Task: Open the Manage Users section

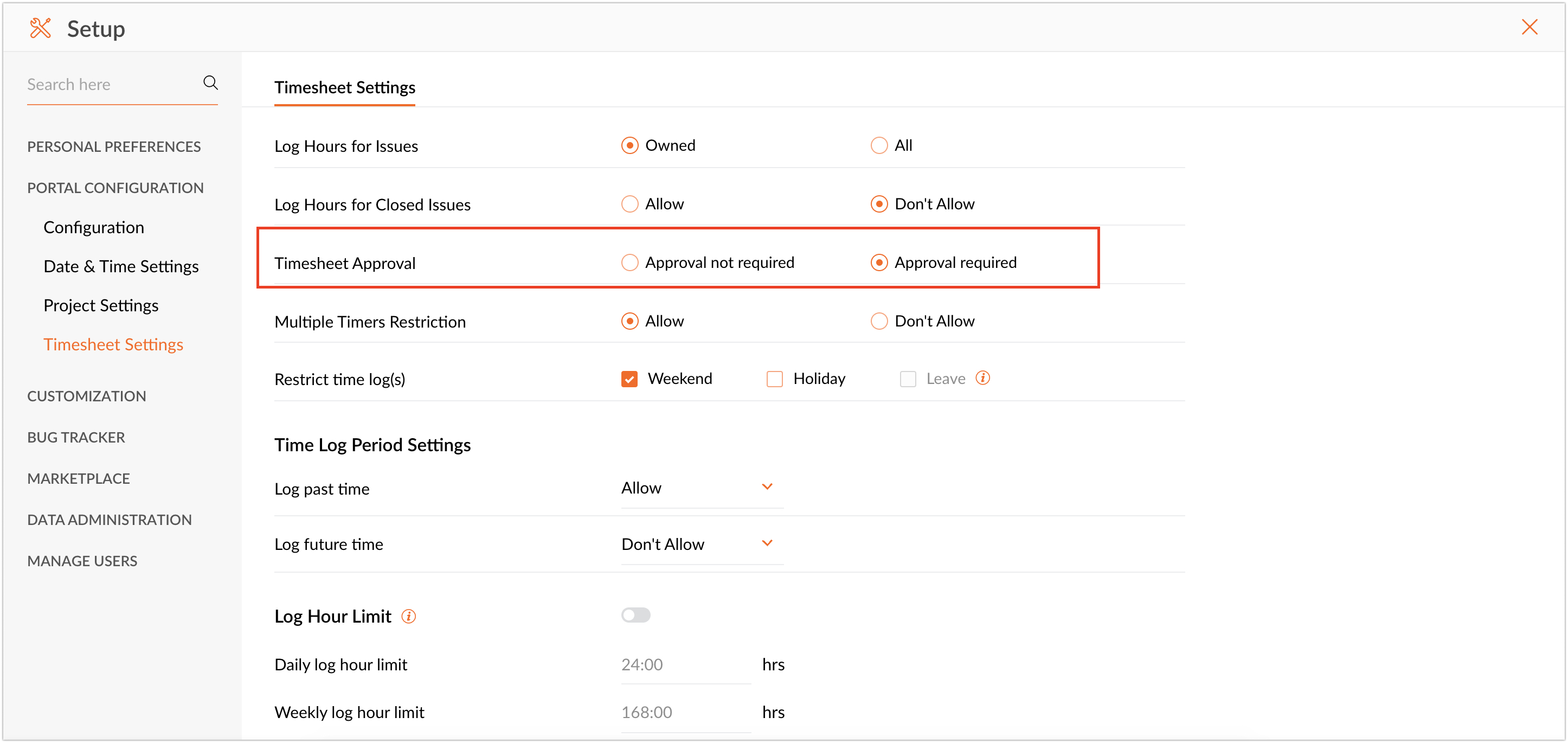Action: click(x=82, y=560)
